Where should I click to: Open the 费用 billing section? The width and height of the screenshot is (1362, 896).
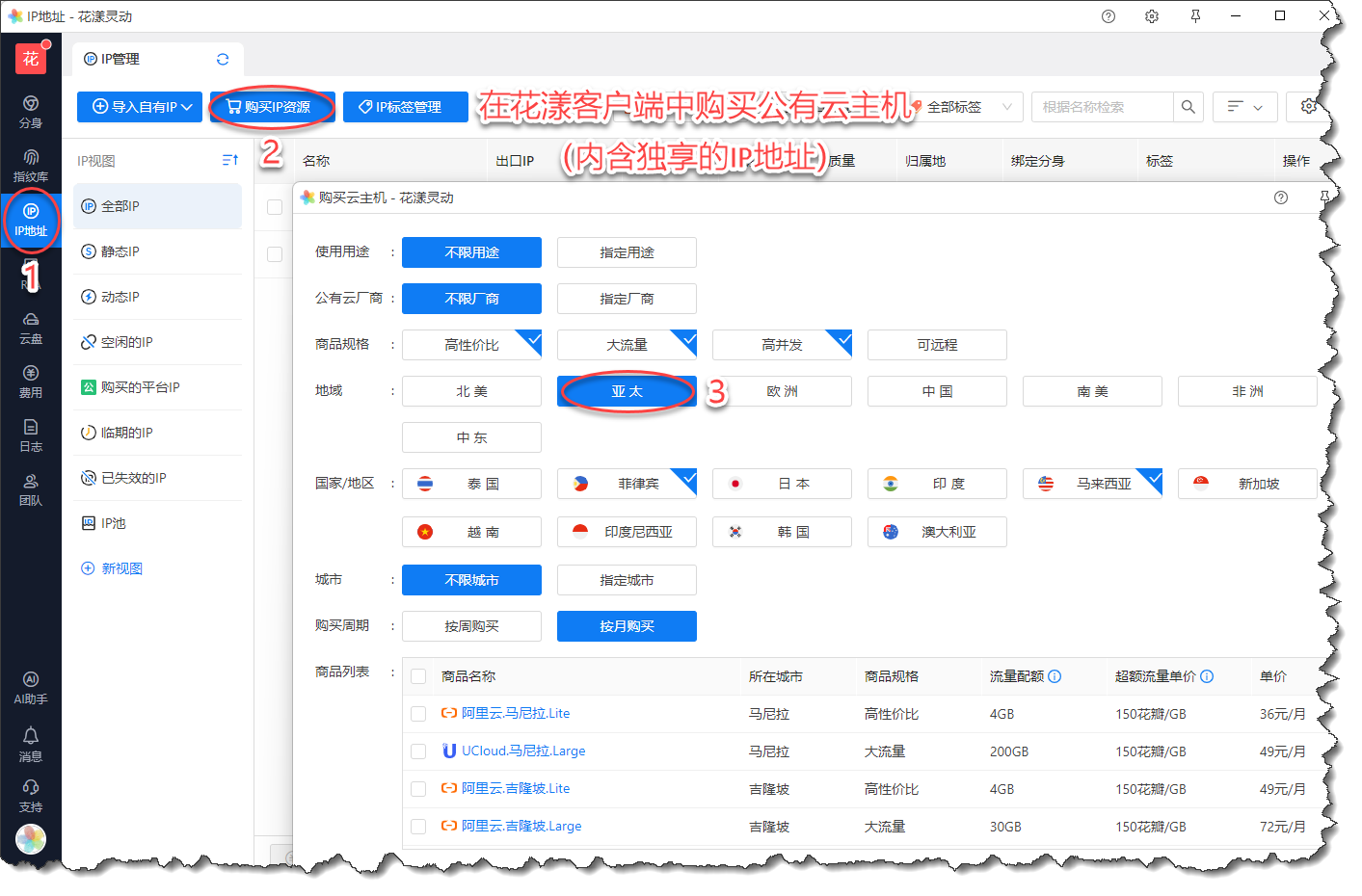[31, 382]
